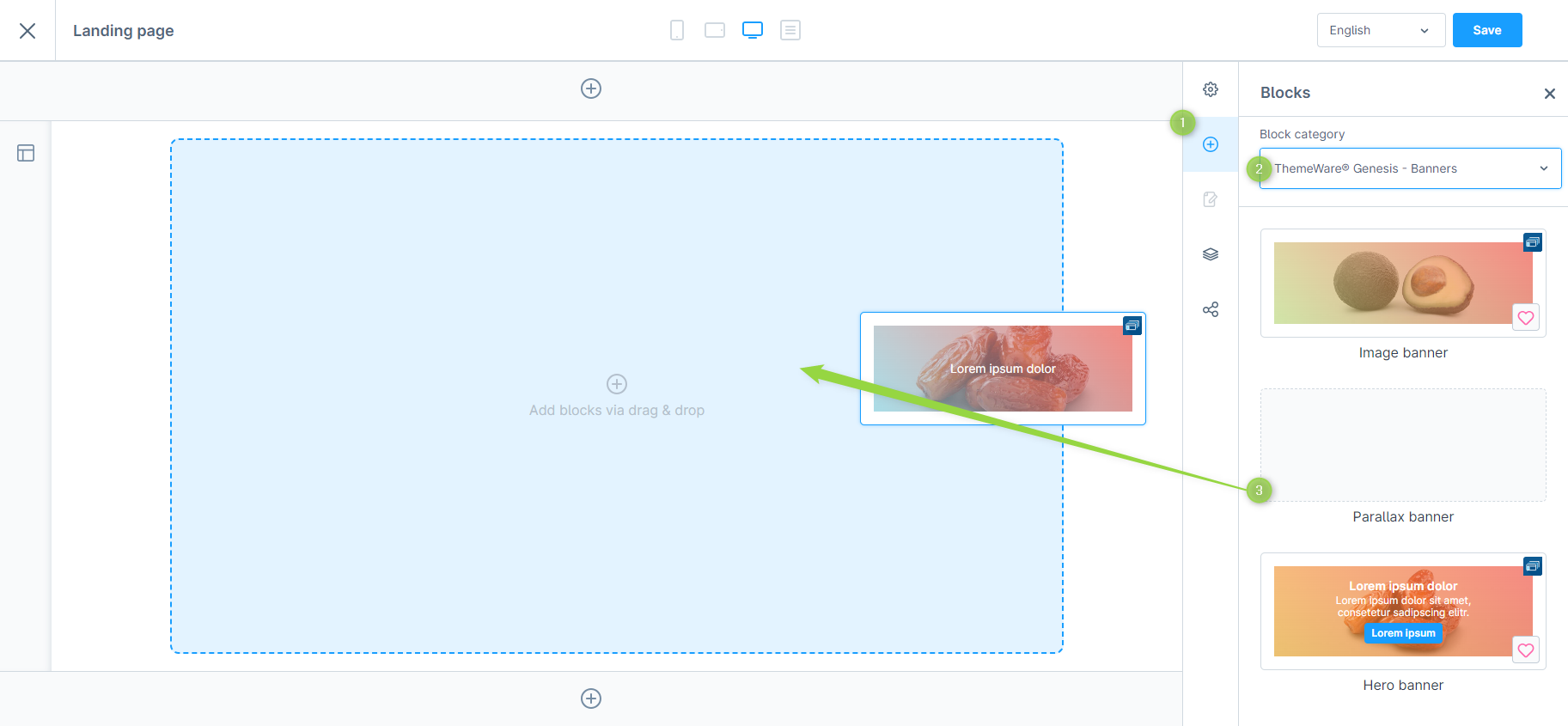This screenshot has height=726, width=1568.
Task: Select the Hero banner thumbnail
Action: [x=1403, y=611]
